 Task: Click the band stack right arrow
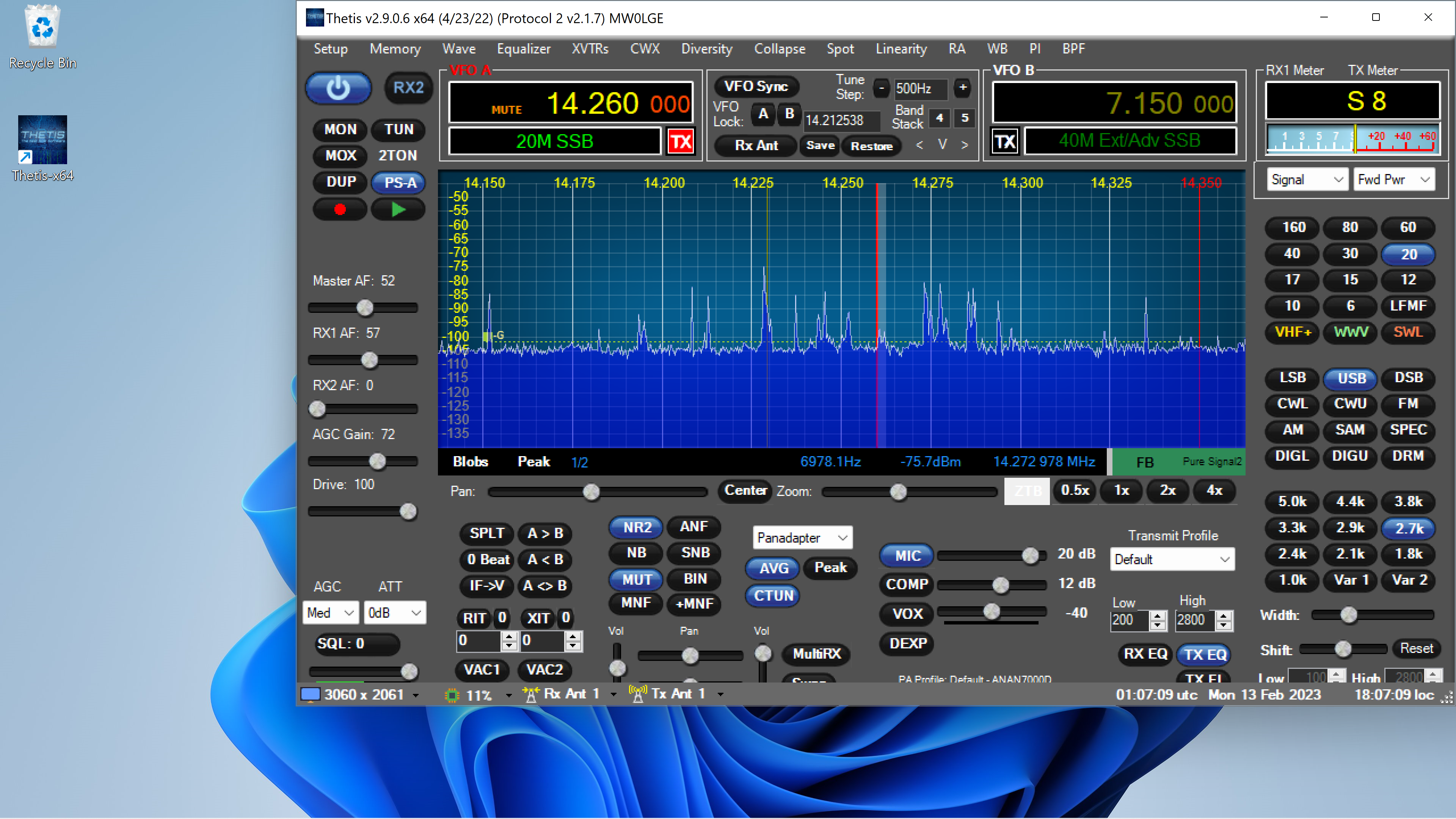[965, 145]
